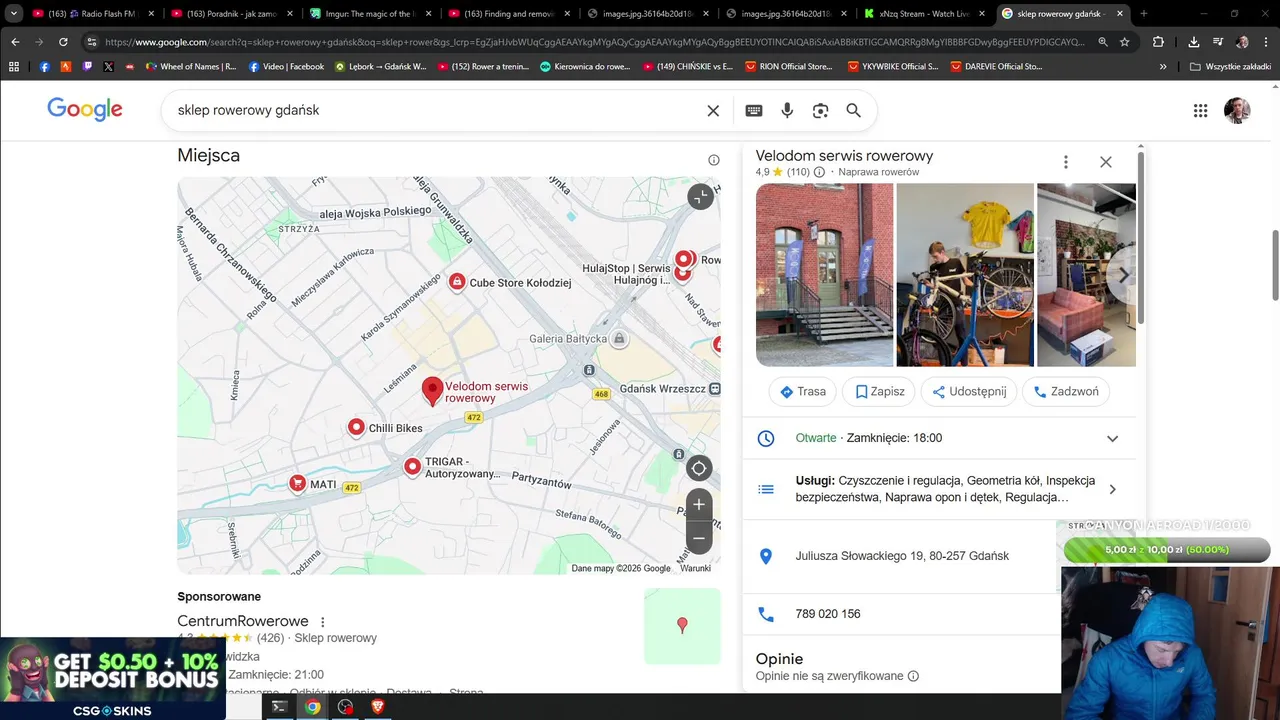Click the info icon next to Miejsca

[x=714, y=160]
